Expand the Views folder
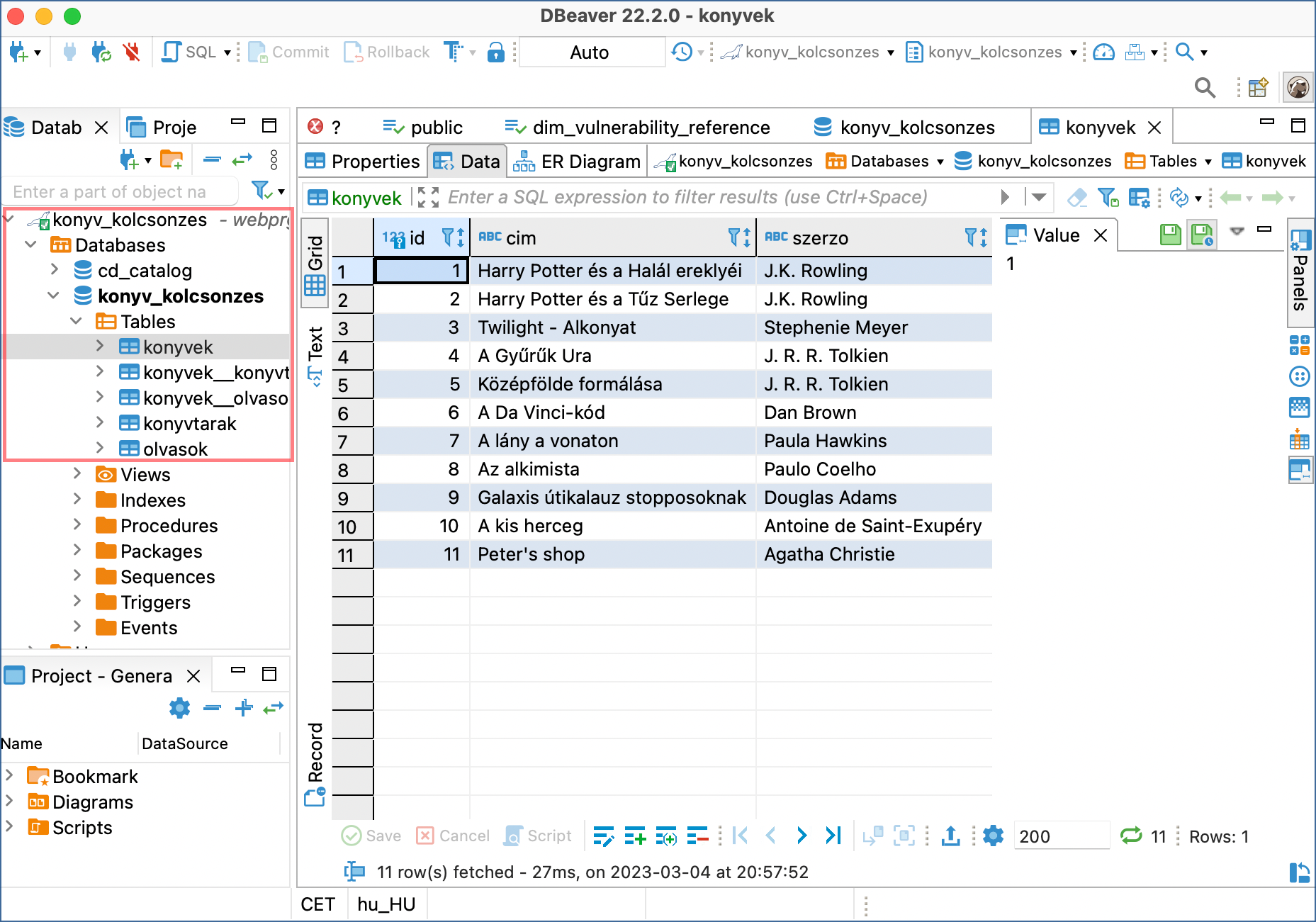1316x922 pixels. [77, 473]
